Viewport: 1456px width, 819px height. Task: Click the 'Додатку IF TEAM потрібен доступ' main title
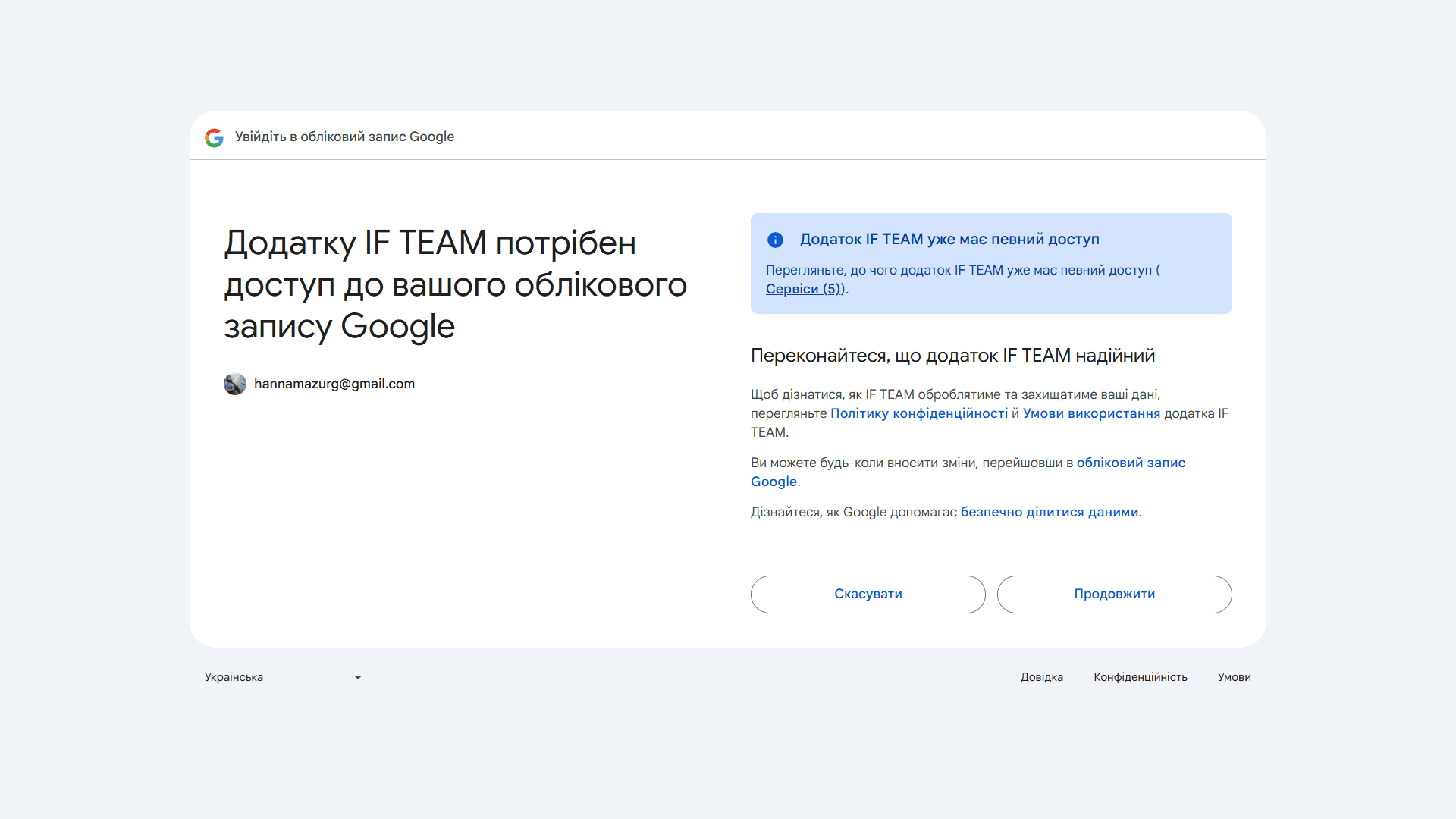pyautogui.click(x=455, y=284)
